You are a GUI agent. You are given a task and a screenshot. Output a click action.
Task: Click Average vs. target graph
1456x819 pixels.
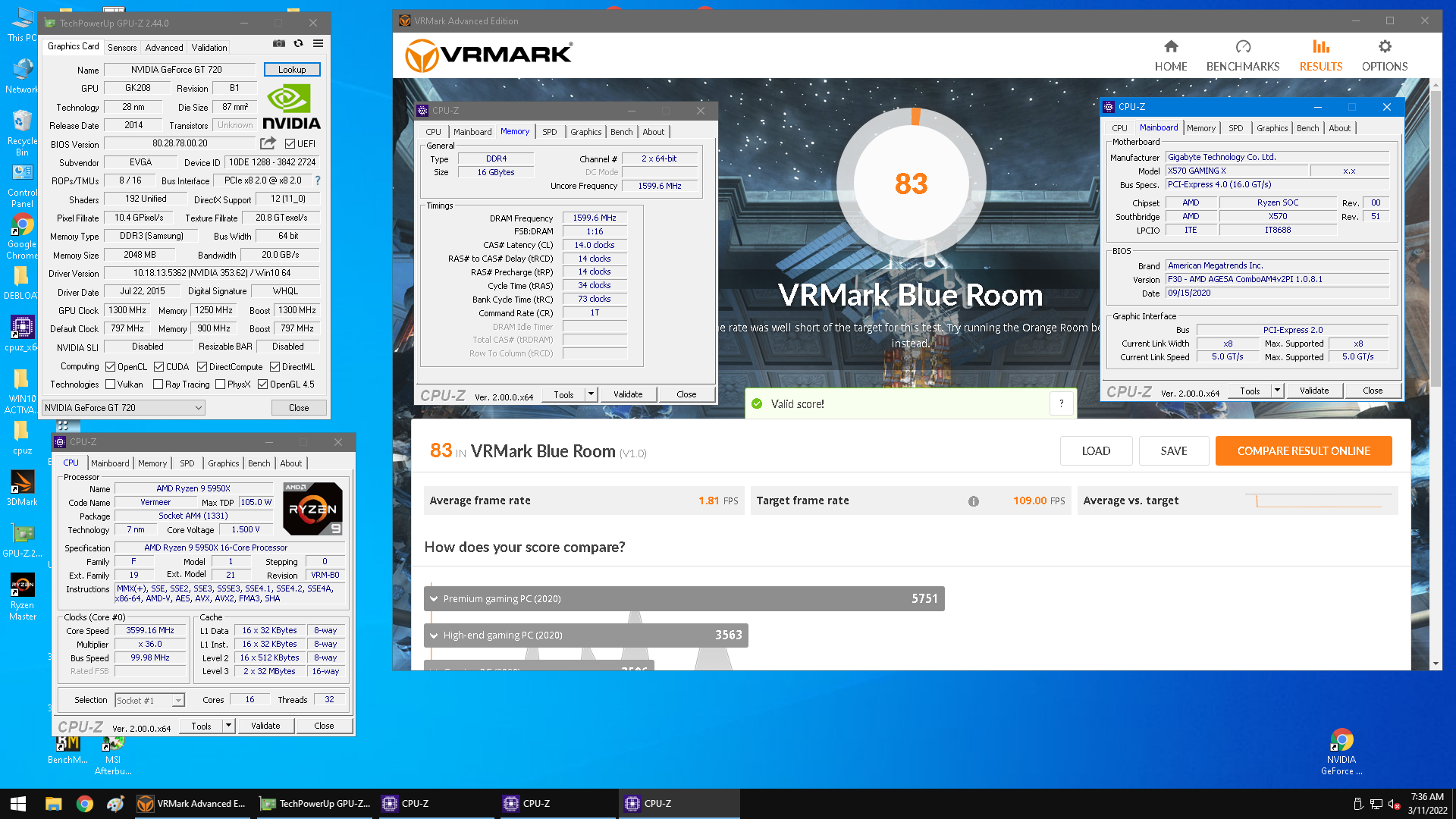click(1319, 500)
